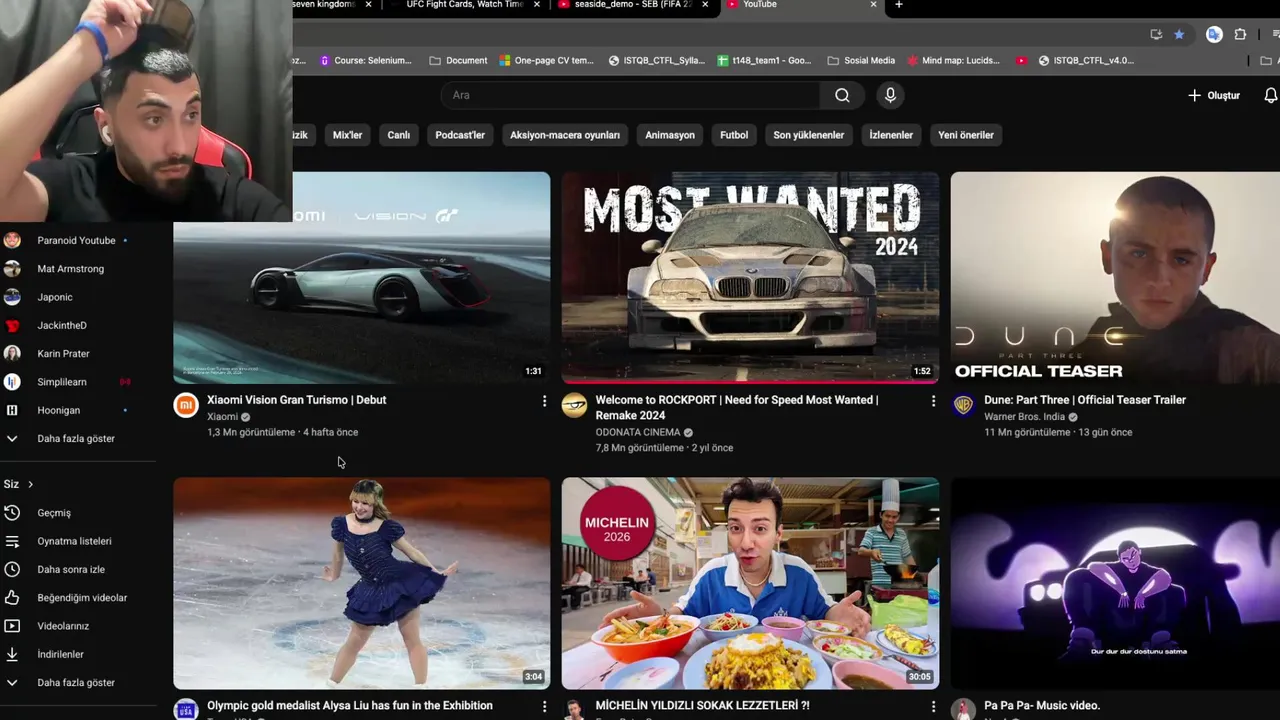Image resolution: width=1280 pixels, height=720 pixels.
Task: Open a new browser tab with plus
Action: pos(898,5)
